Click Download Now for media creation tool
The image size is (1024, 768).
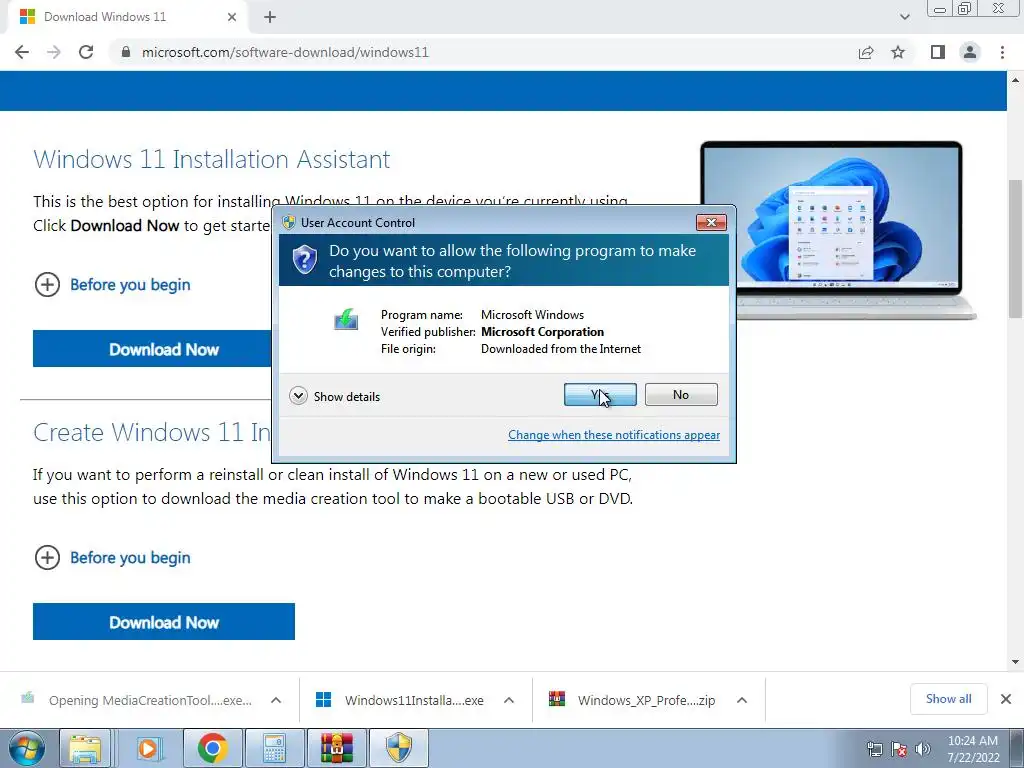pos(164,622)
